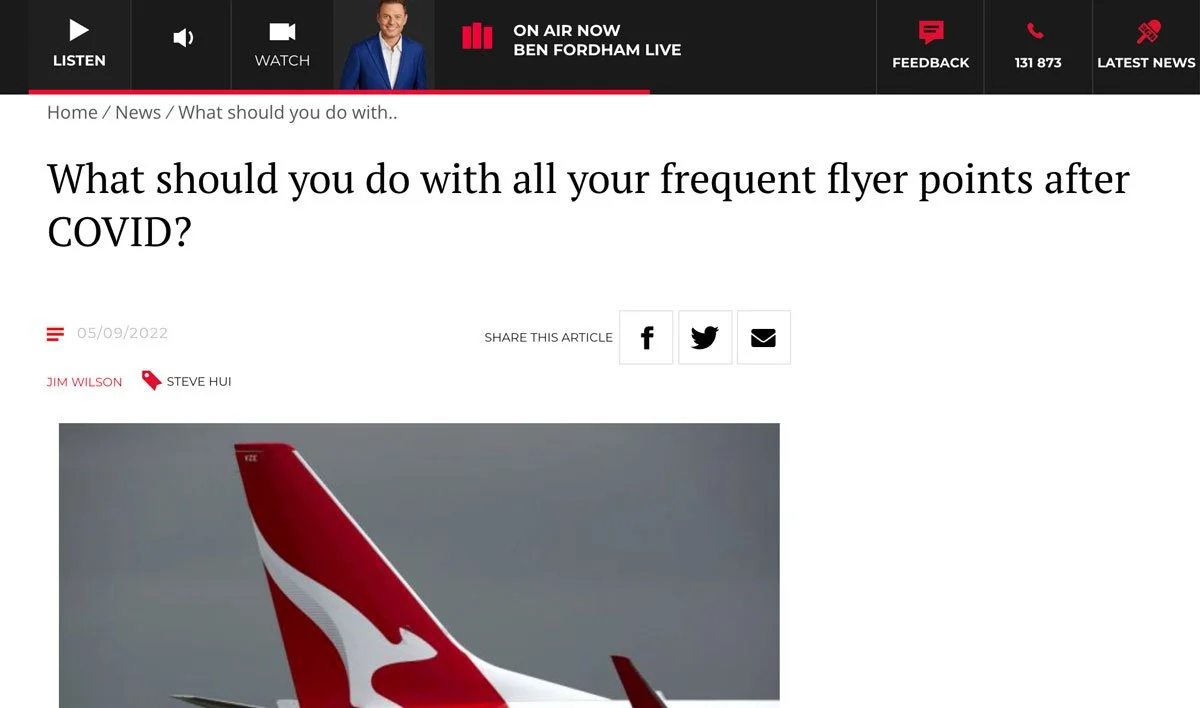The height and width of the screenshot is (708, 1200).
Task: Click the 131 873 phone icon
Action: point(1036,32)
